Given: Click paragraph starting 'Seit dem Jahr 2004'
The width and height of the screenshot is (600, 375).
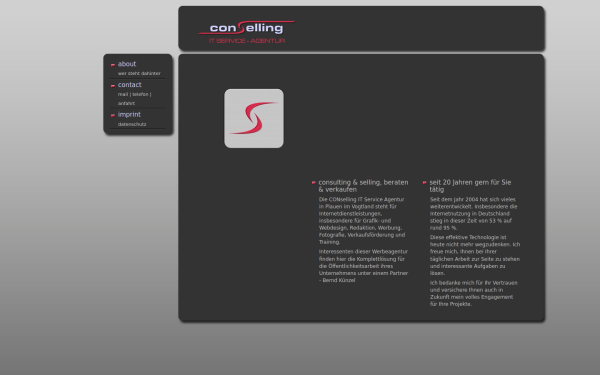Looking at the screenshot, I should 474,214.
